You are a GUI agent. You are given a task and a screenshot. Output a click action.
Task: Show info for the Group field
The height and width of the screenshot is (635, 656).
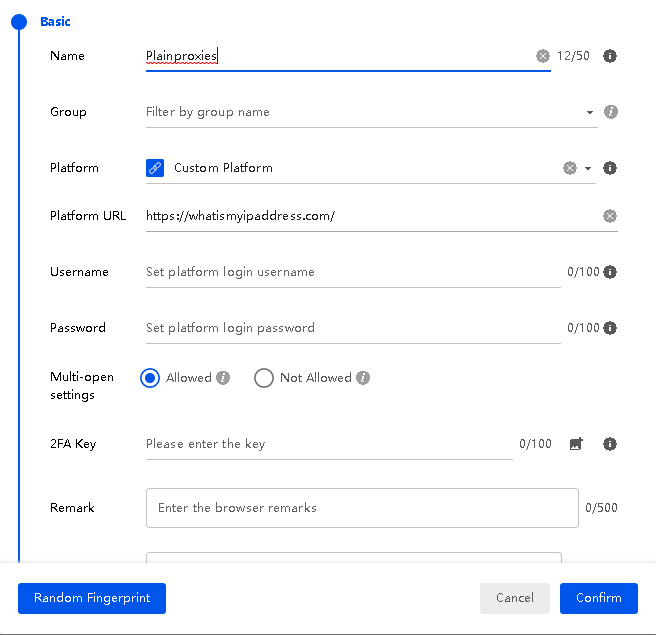(610, 112)
